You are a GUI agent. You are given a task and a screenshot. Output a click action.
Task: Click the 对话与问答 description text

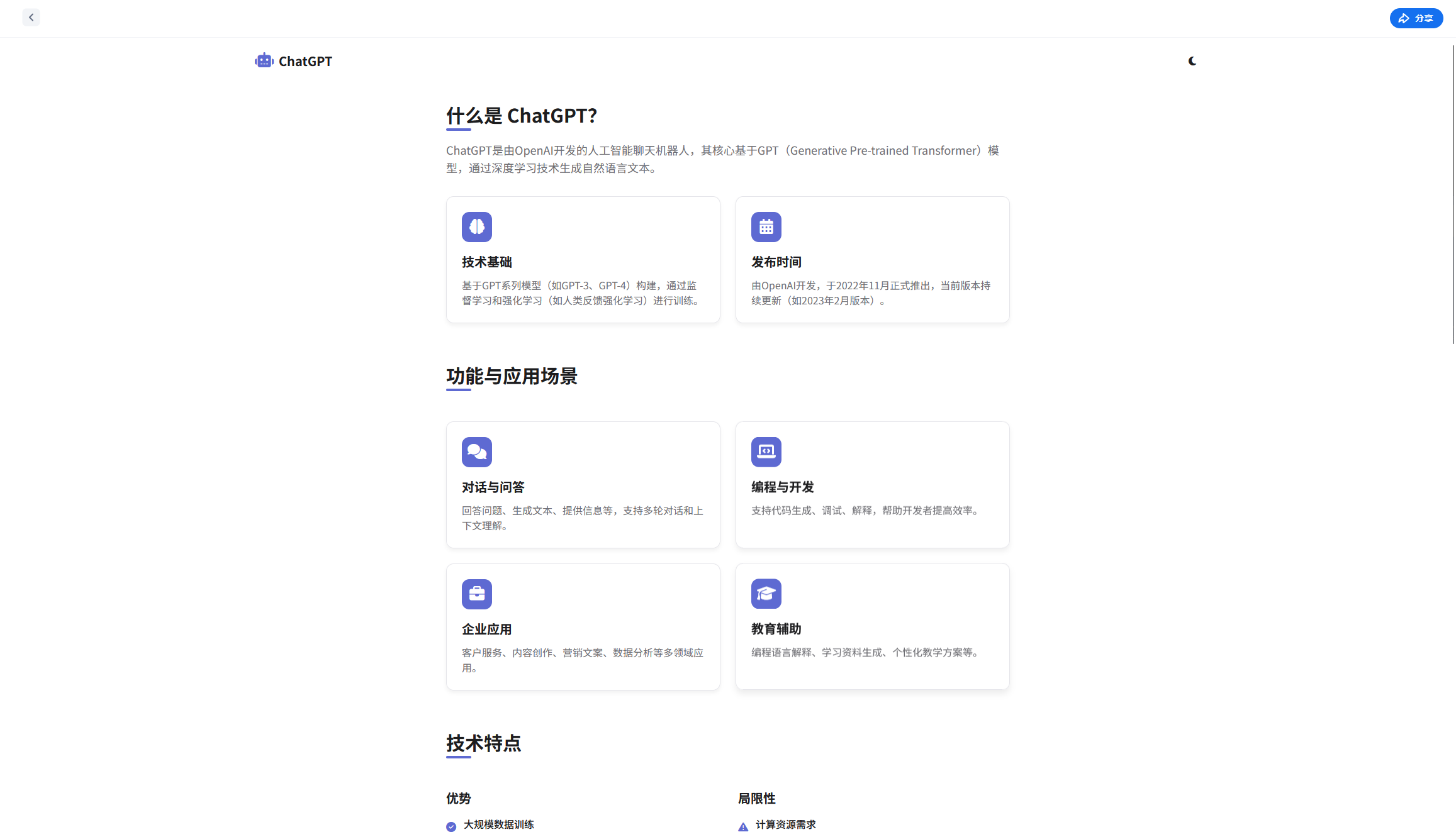[583, 518]
